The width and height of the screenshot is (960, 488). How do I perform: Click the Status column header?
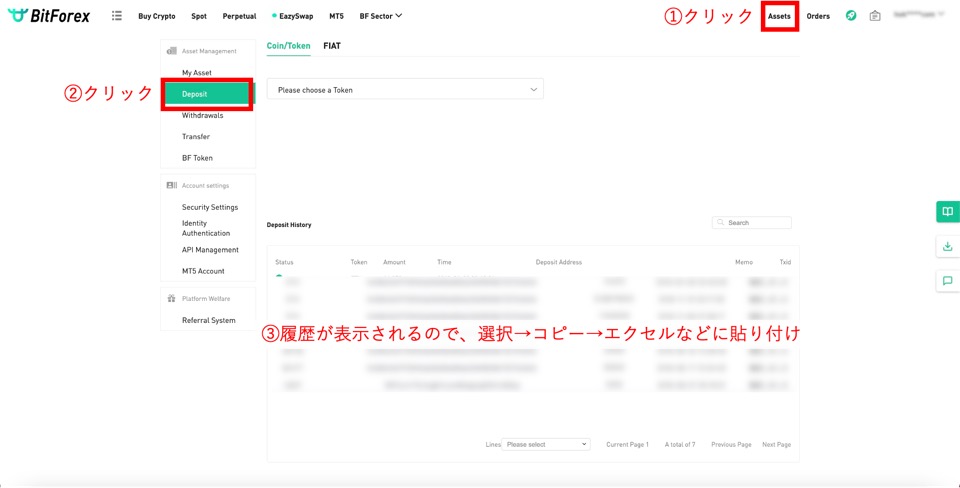284,262
